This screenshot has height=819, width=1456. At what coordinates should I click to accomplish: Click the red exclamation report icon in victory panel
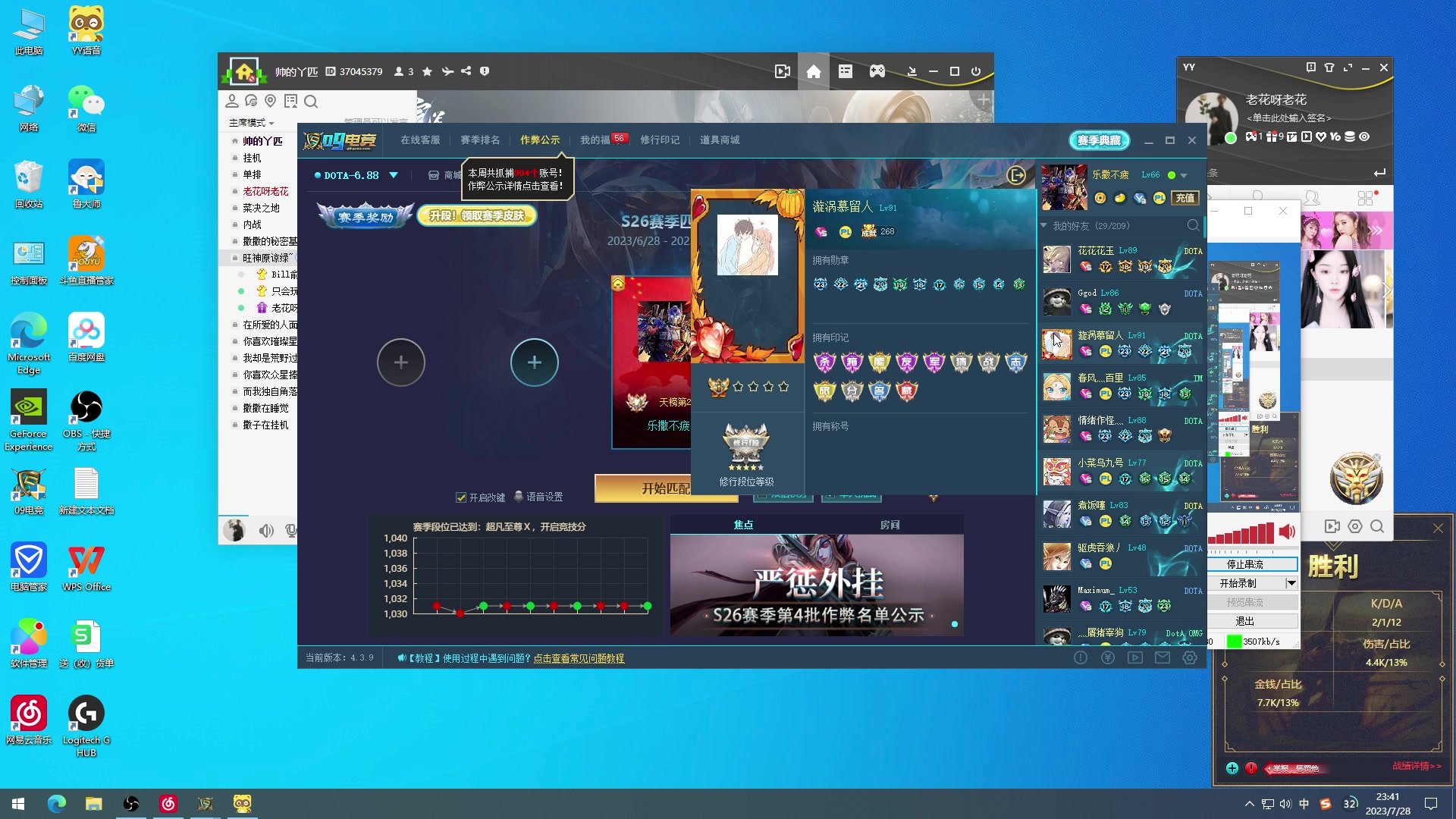click(1251, 768)
